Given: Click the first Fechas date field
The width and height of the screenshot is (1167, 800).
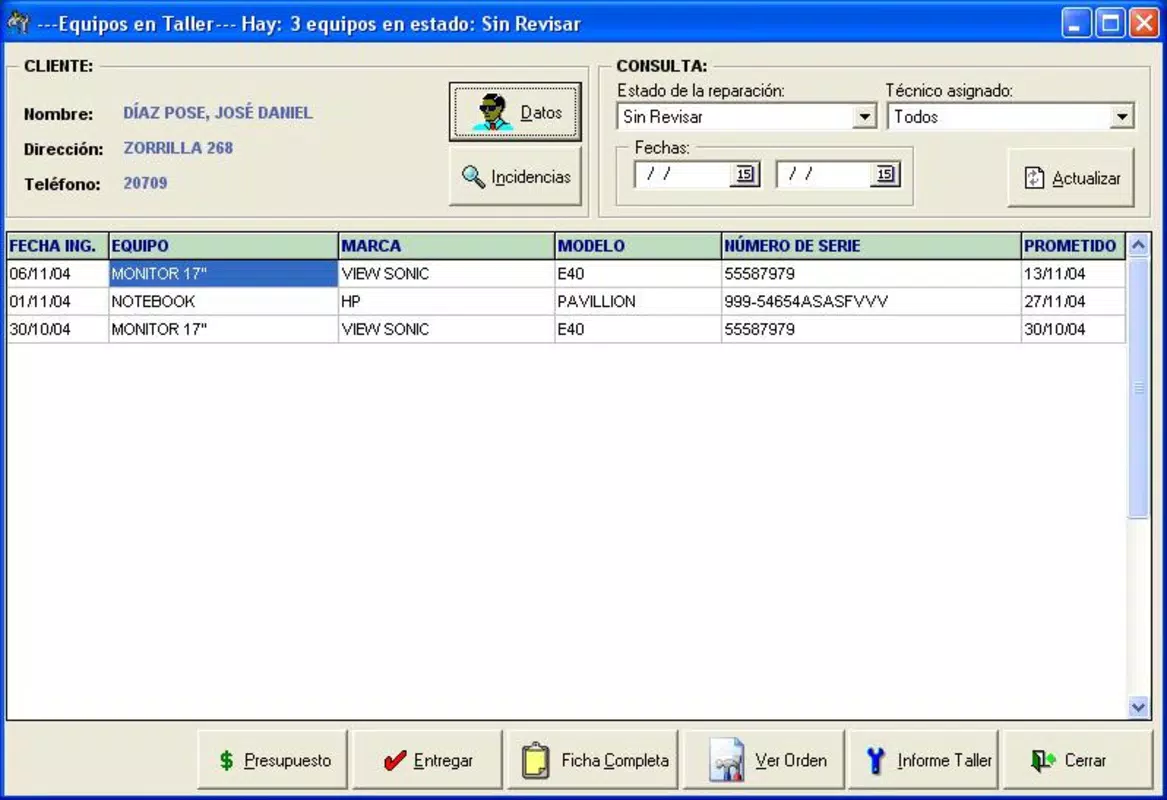Looking at the screenshot, I should (x=683, y=175).
